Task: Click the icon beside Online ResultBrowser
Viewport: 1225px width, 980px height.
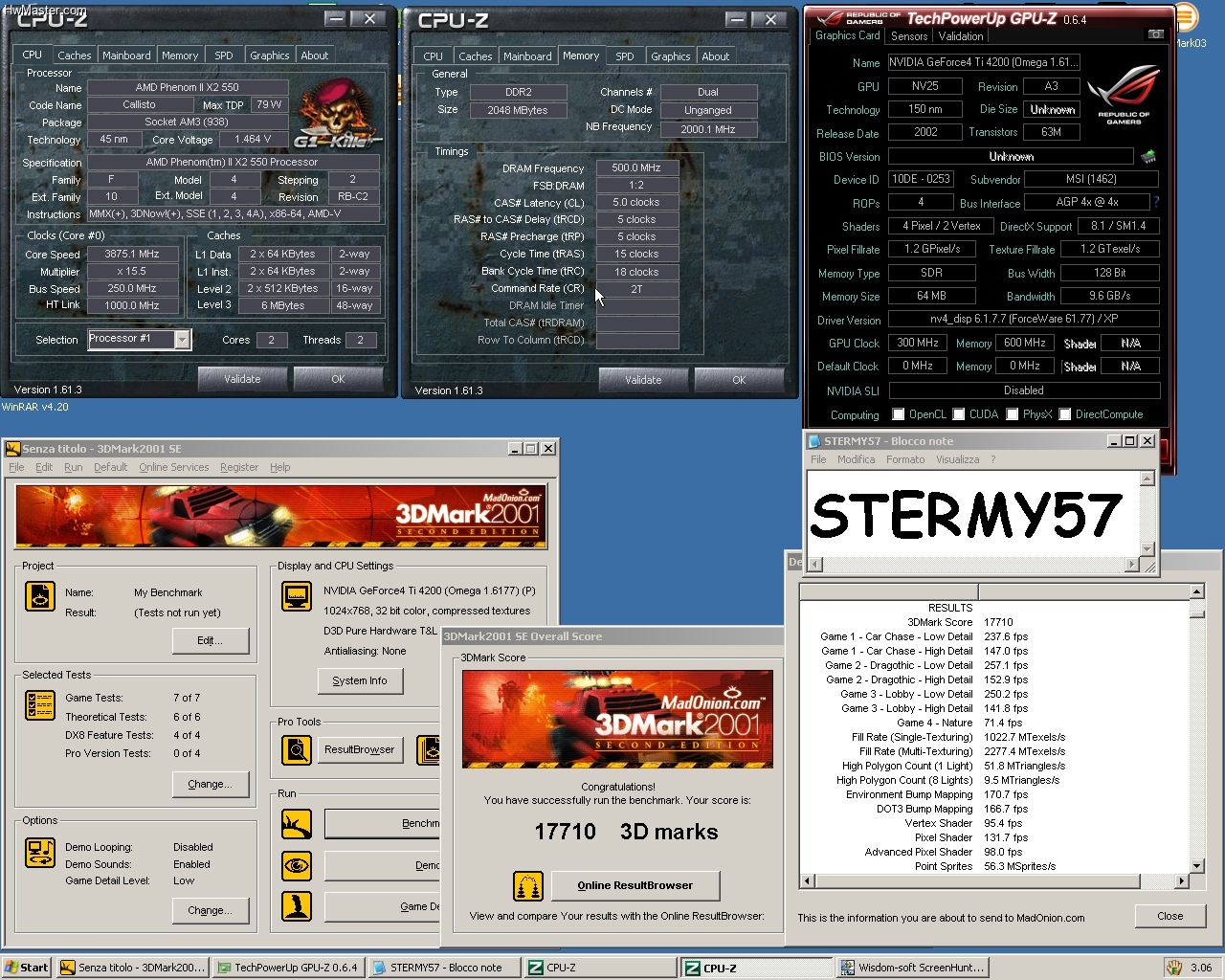Action: 528,886
